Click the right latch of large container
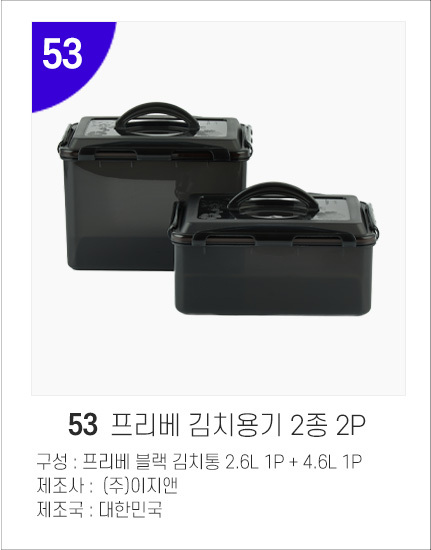The width and height of the screenshot is (431, 550). tap(248, 138)
